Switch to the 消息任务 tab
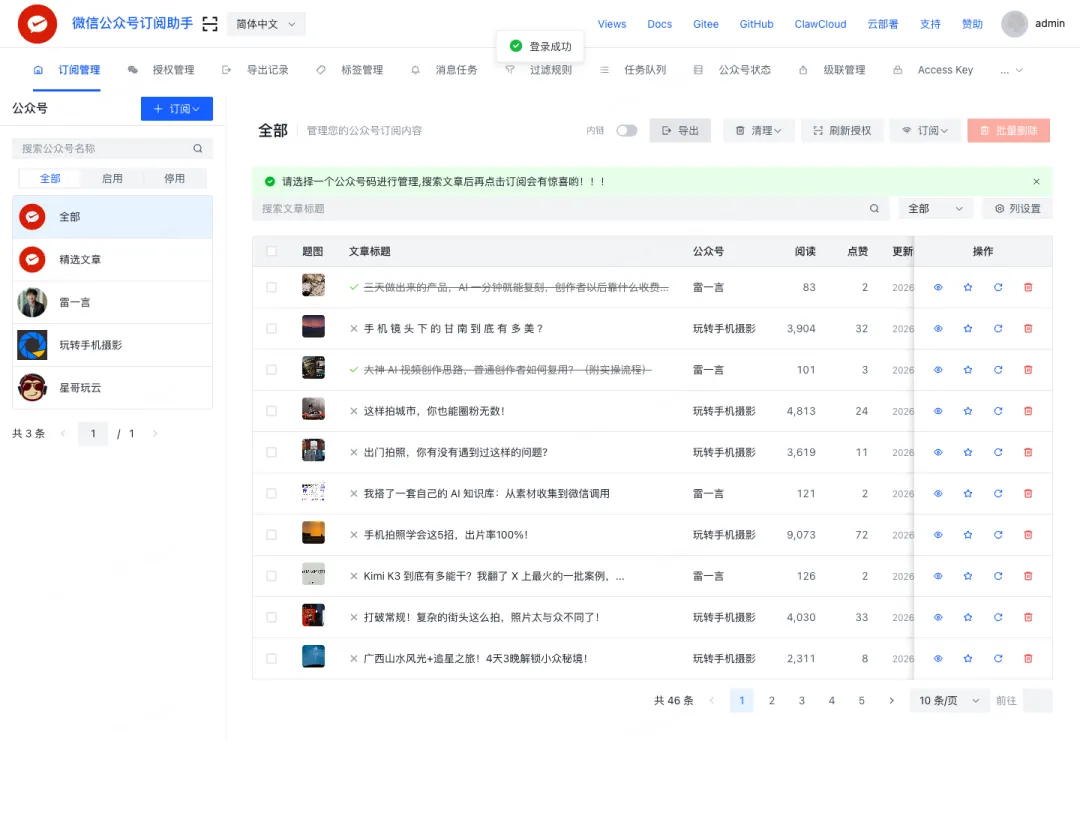The image size is (1080, 825). [444, 70]
